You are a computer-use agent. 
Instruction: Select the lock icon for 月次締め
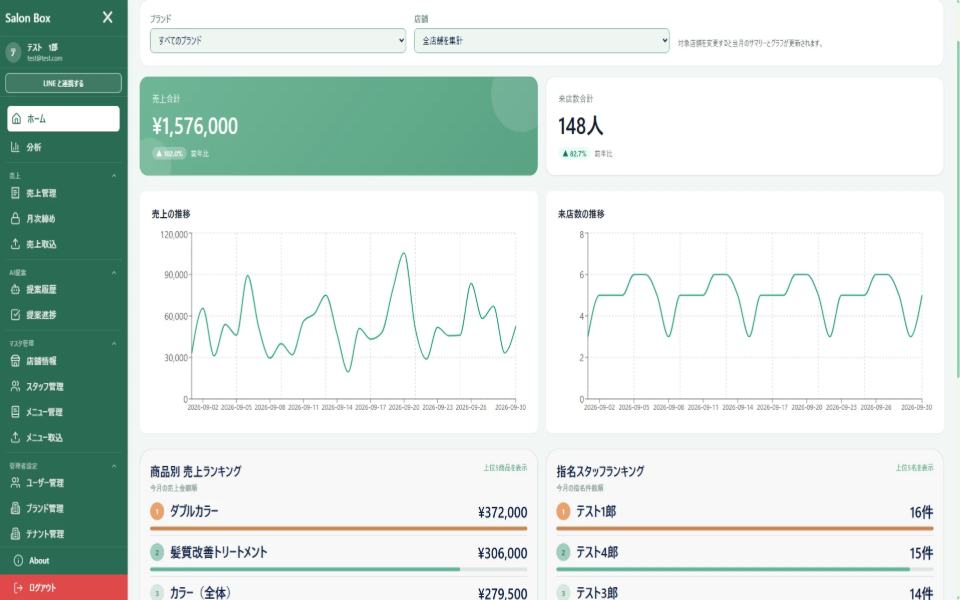15,219
